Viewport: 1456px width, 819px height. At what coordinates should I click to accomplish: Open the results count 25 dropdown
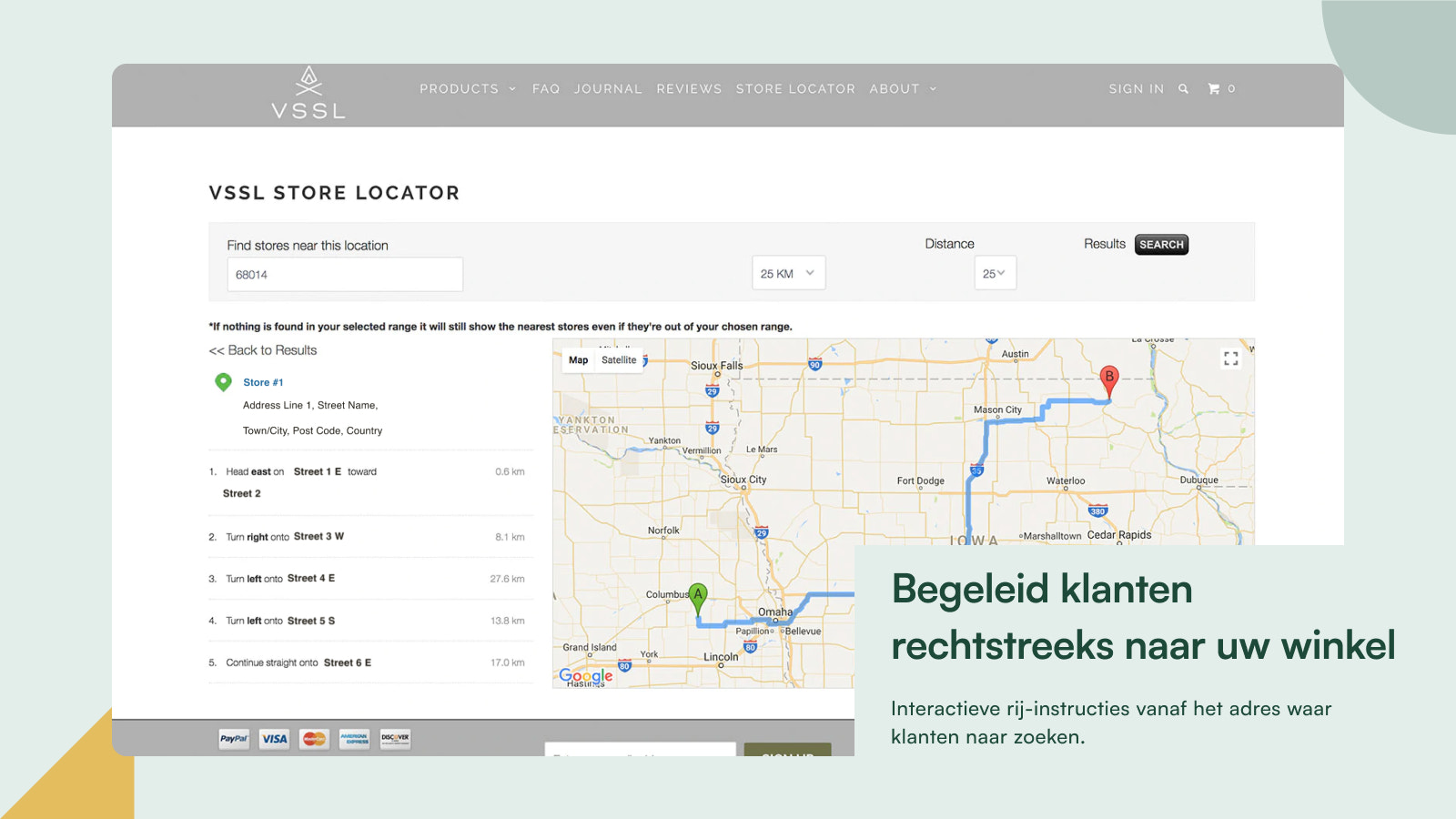tap(995, 273)
